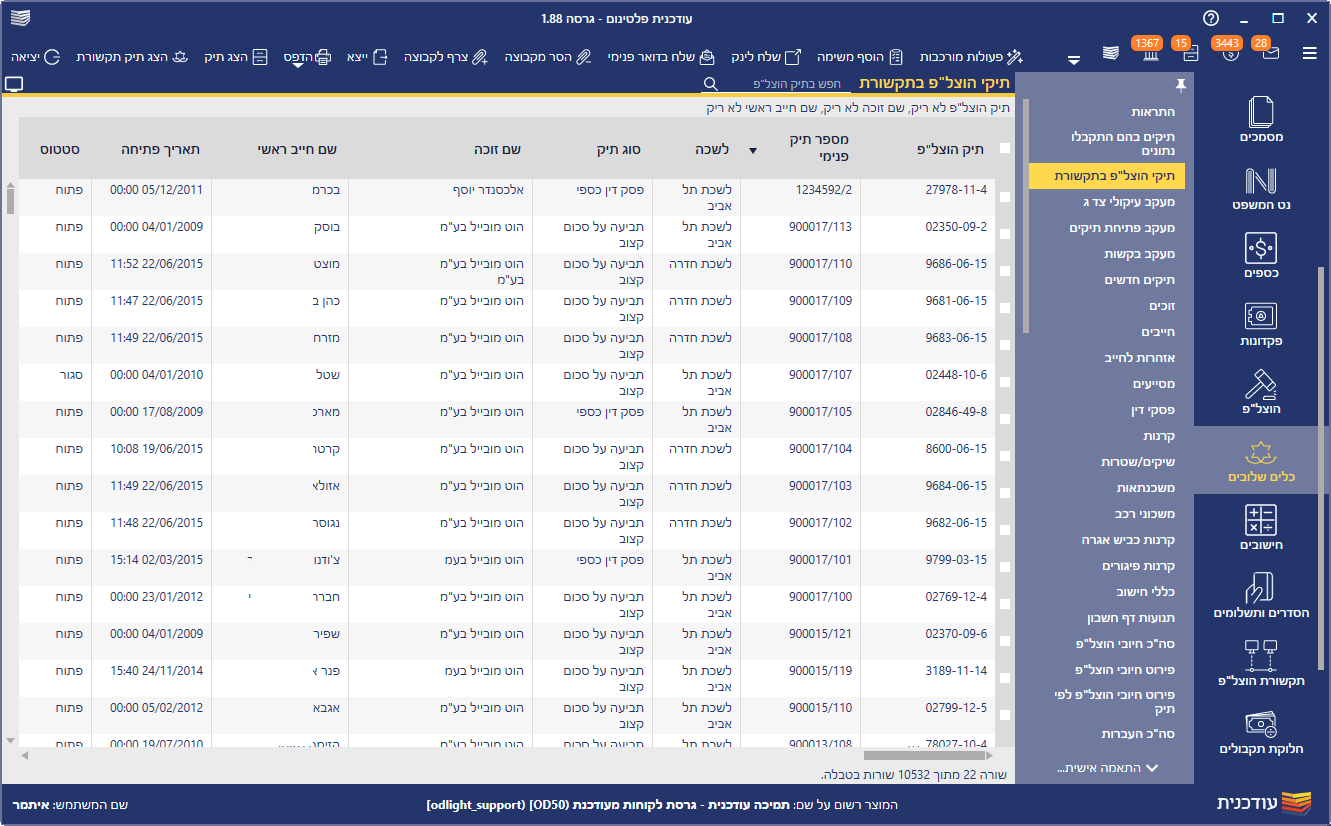The image size is (1331, 826).
Task: Select פסקי דין menu item
Action: click(1153, 410)
